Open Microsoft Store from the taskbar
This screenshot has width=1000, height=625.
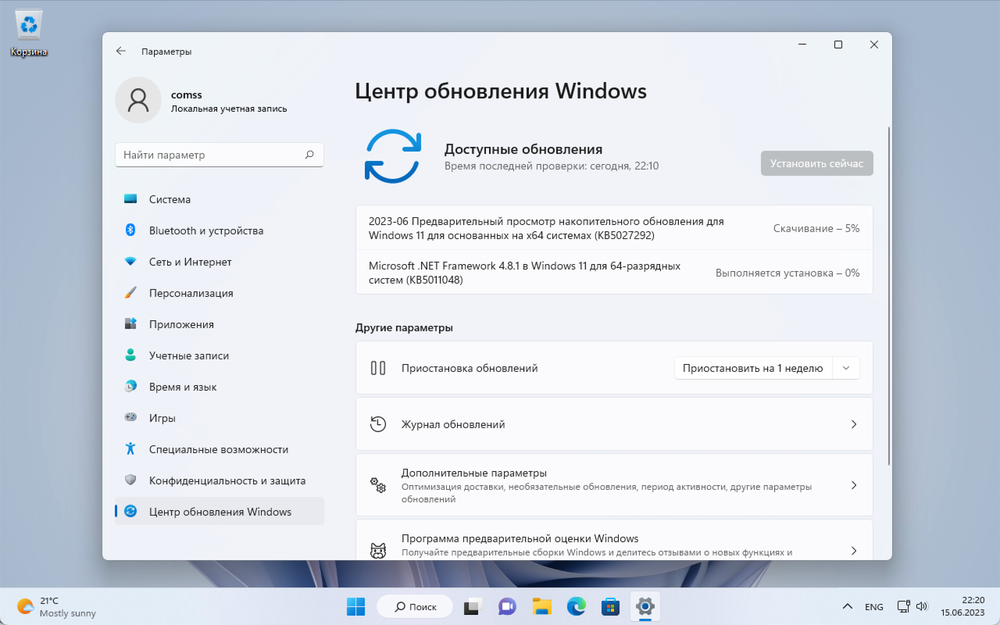[610, 607]
